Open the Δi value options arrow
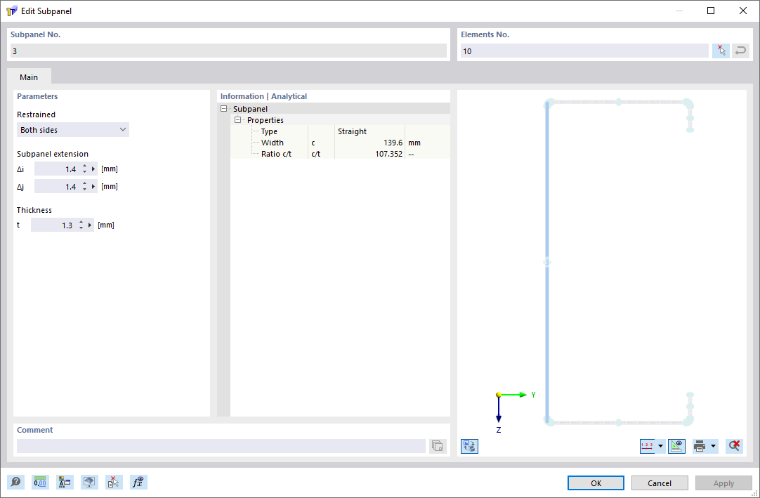This screenshot has width=760, height=498. click(94, 169)
